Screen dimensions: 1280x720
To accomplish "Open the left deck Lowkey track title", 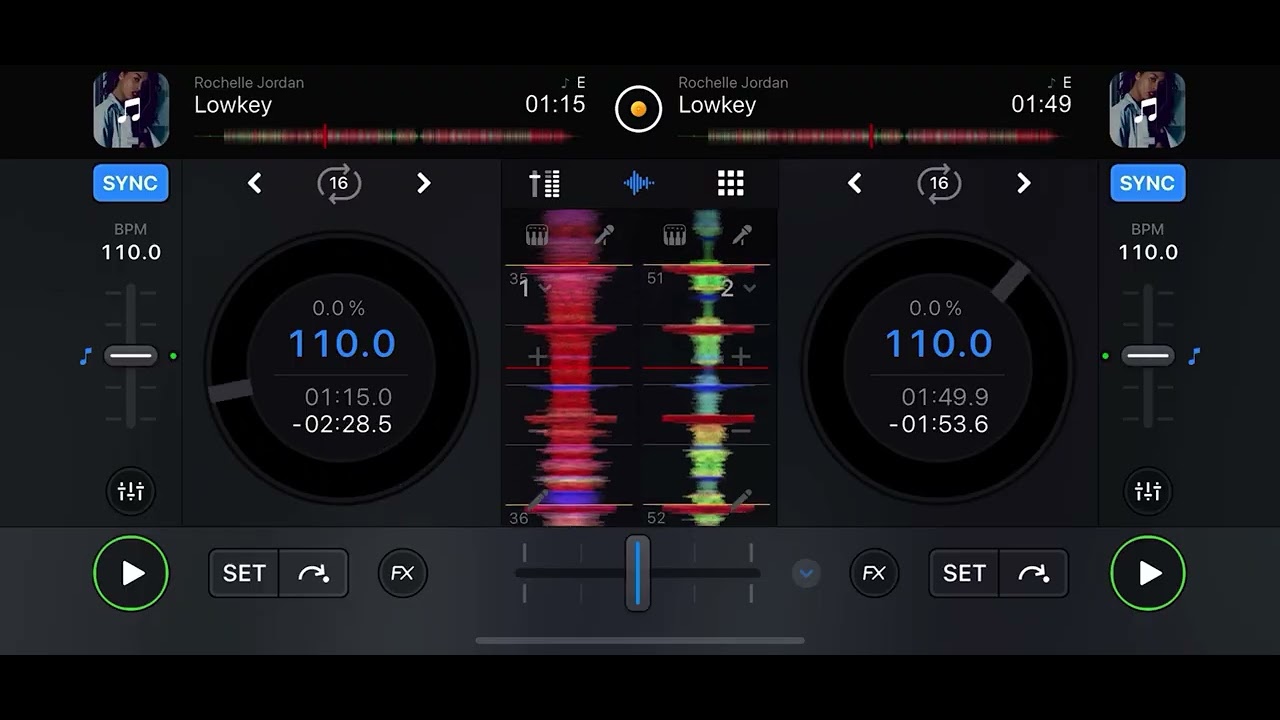I will 233,105.
